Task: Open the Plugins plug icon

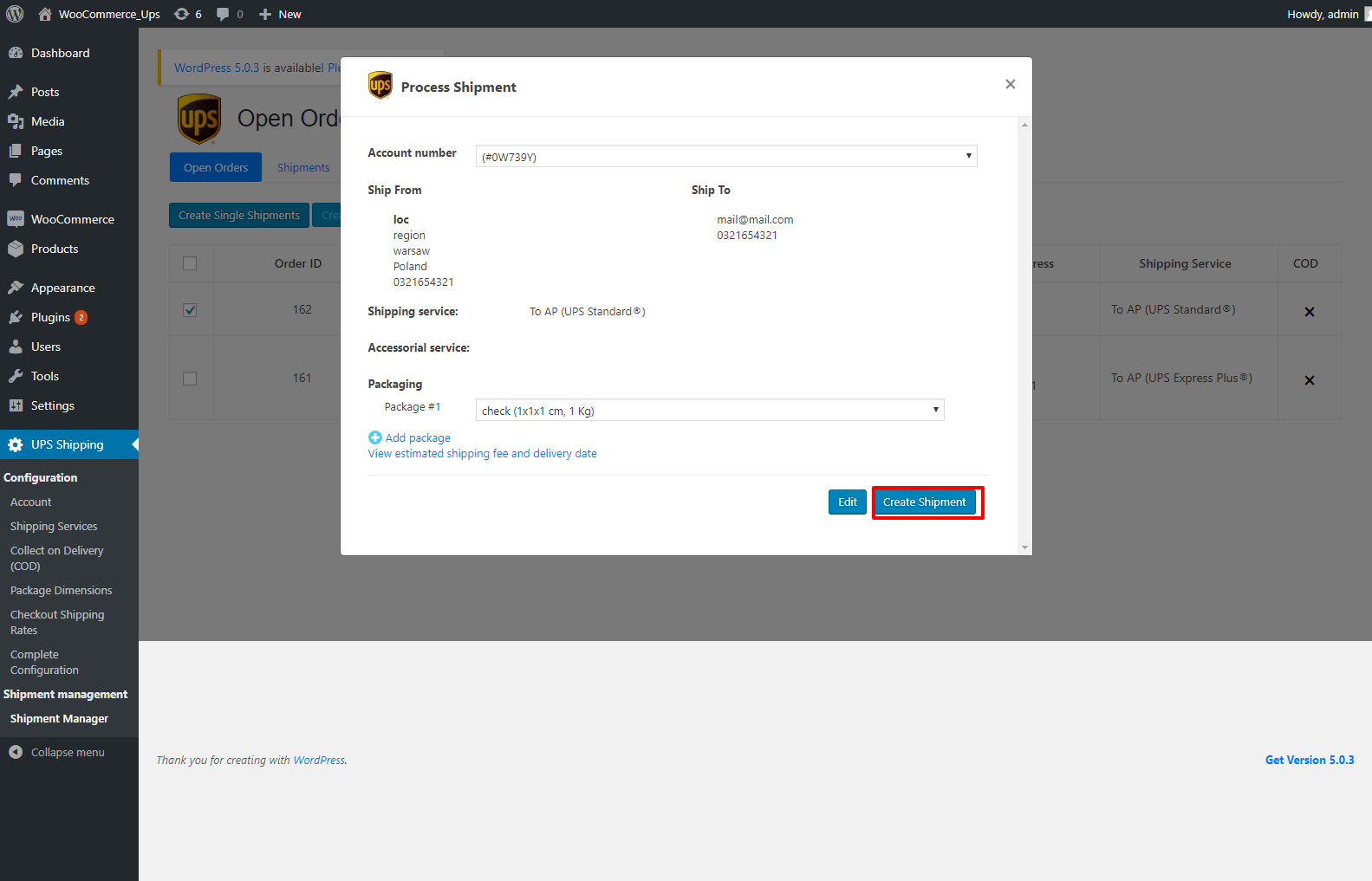Action: click(16, 317)
